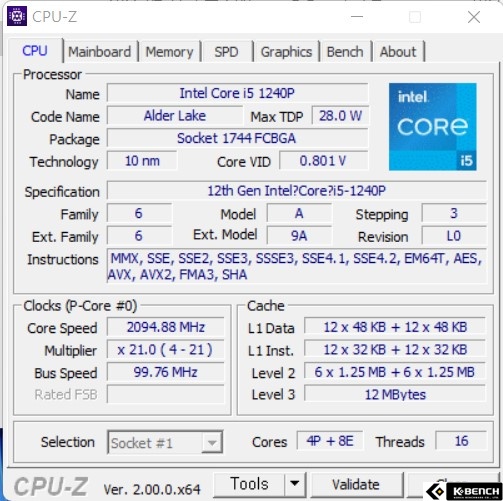Screen dimensions: 503x501
Task: Click the Revision value L0
Action: tap(454, 236)
